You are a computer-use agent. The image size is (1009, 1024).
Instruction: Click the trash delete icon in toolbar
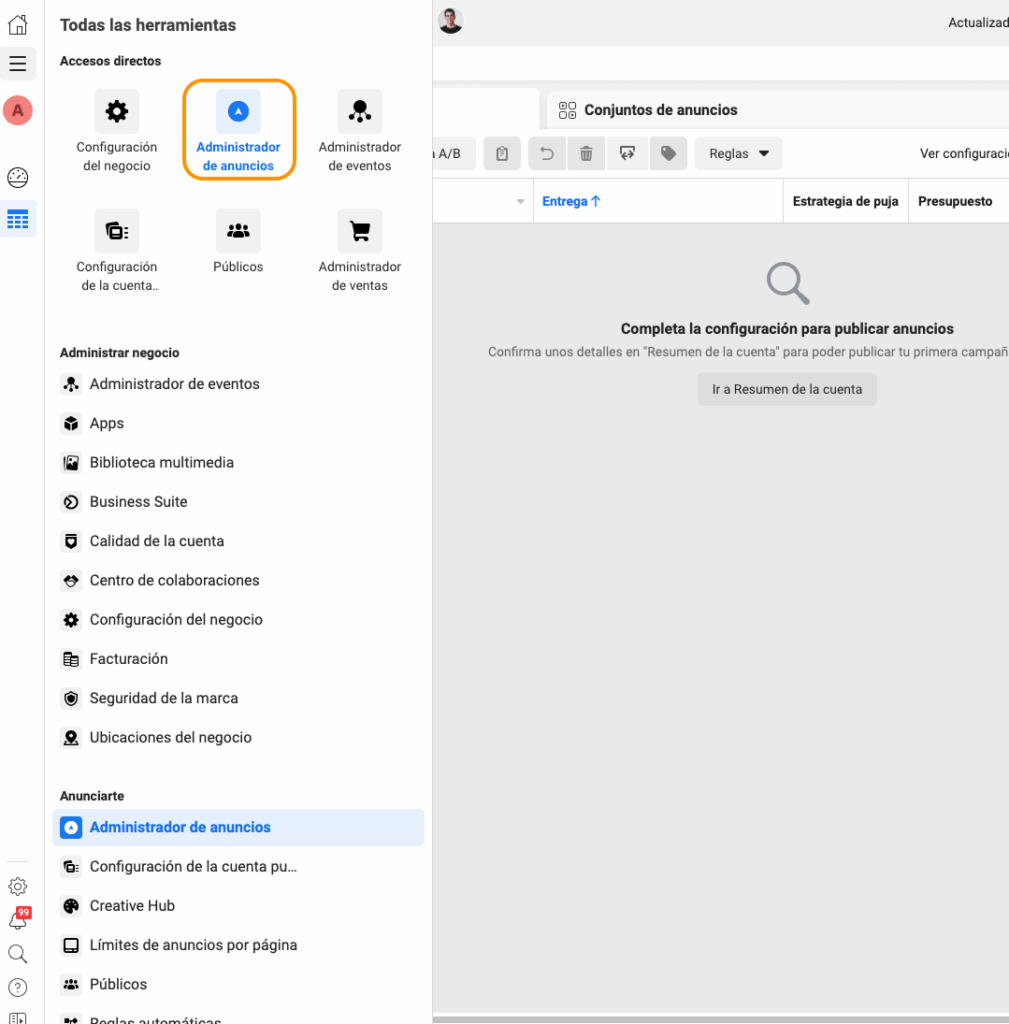[586, 154]
